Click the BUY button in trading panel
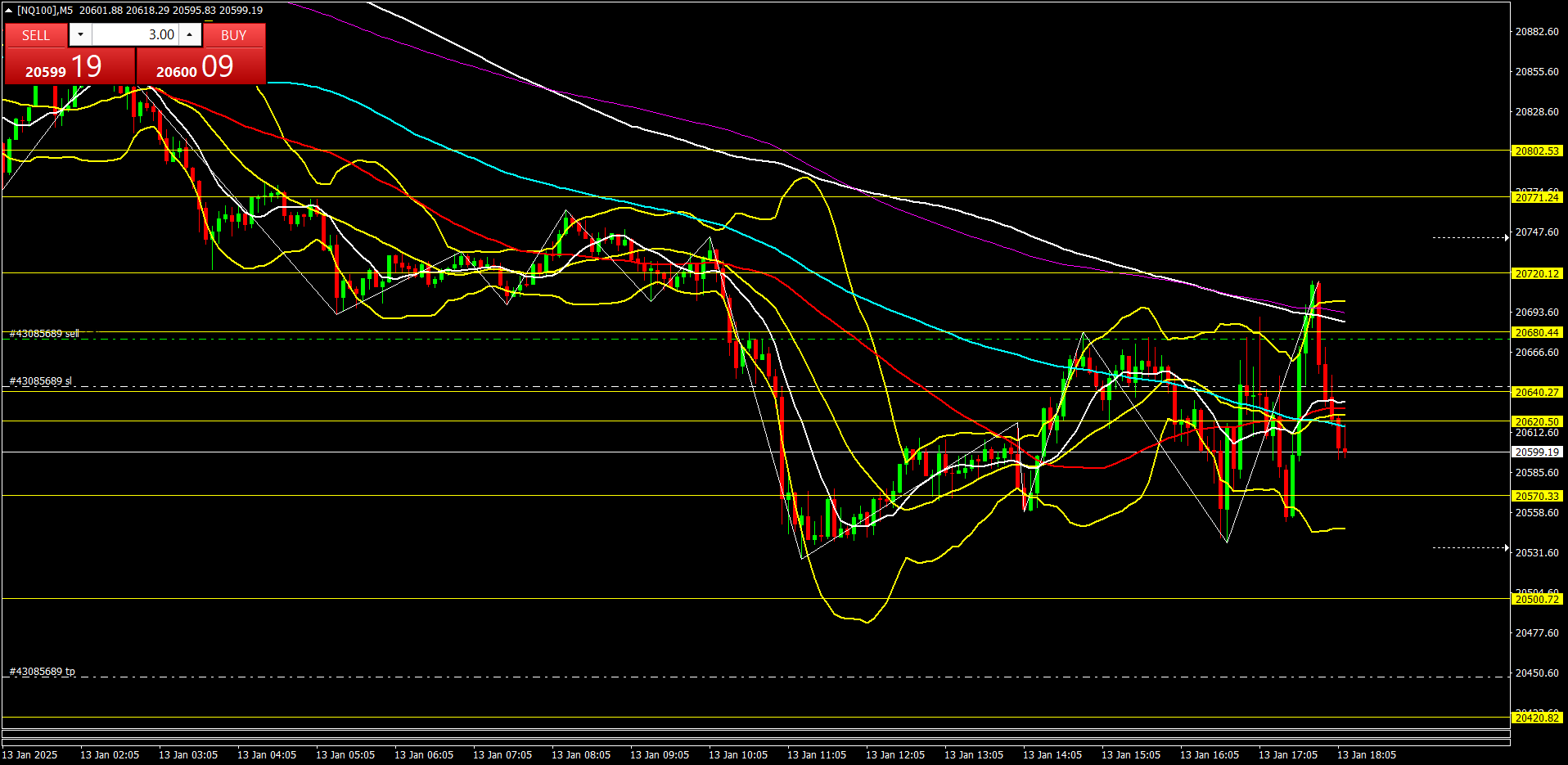 point(233,35)
